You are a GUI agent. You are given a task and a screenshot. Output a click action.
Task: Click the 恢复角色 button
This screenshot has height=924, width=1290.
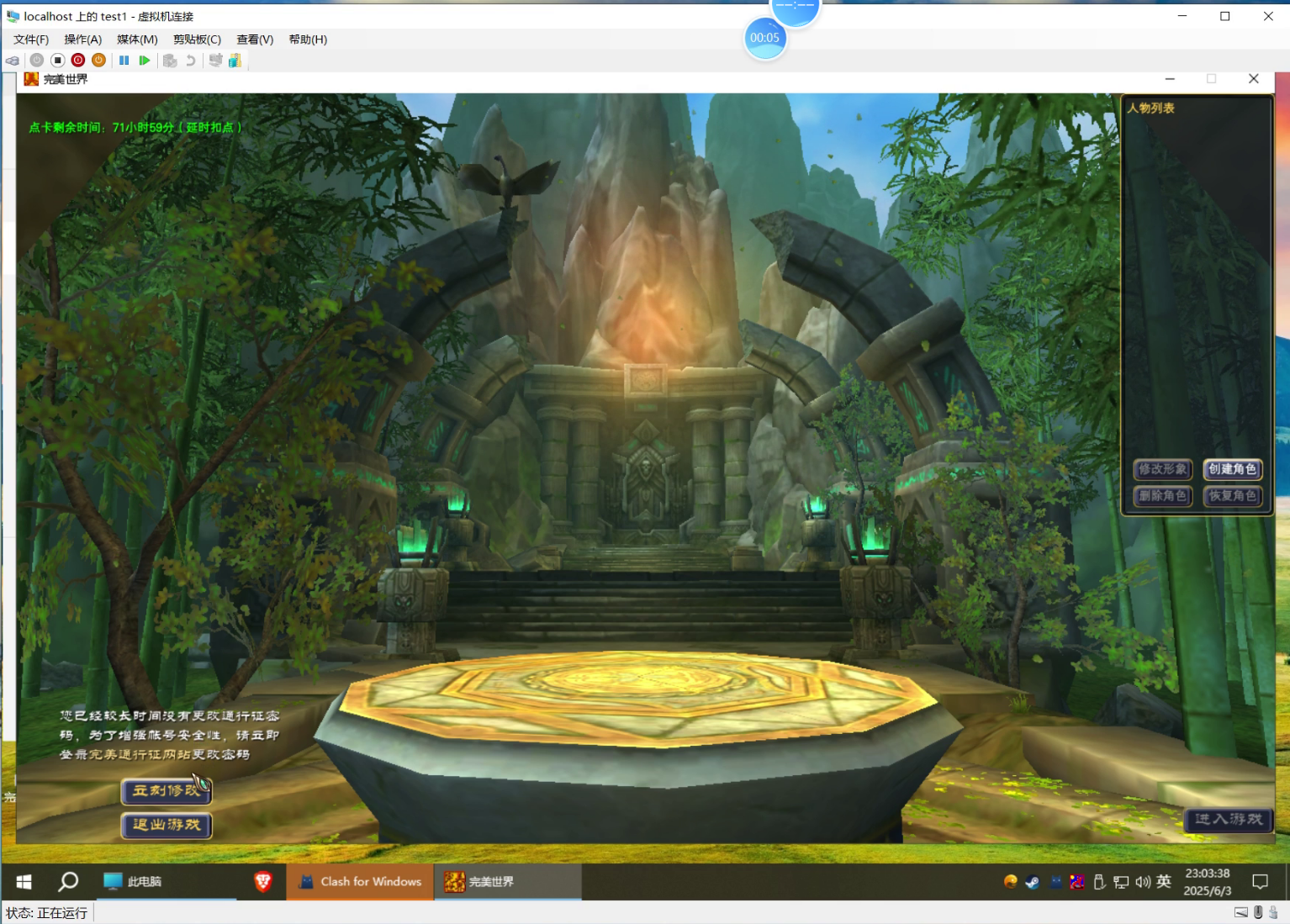point(1233,496)
